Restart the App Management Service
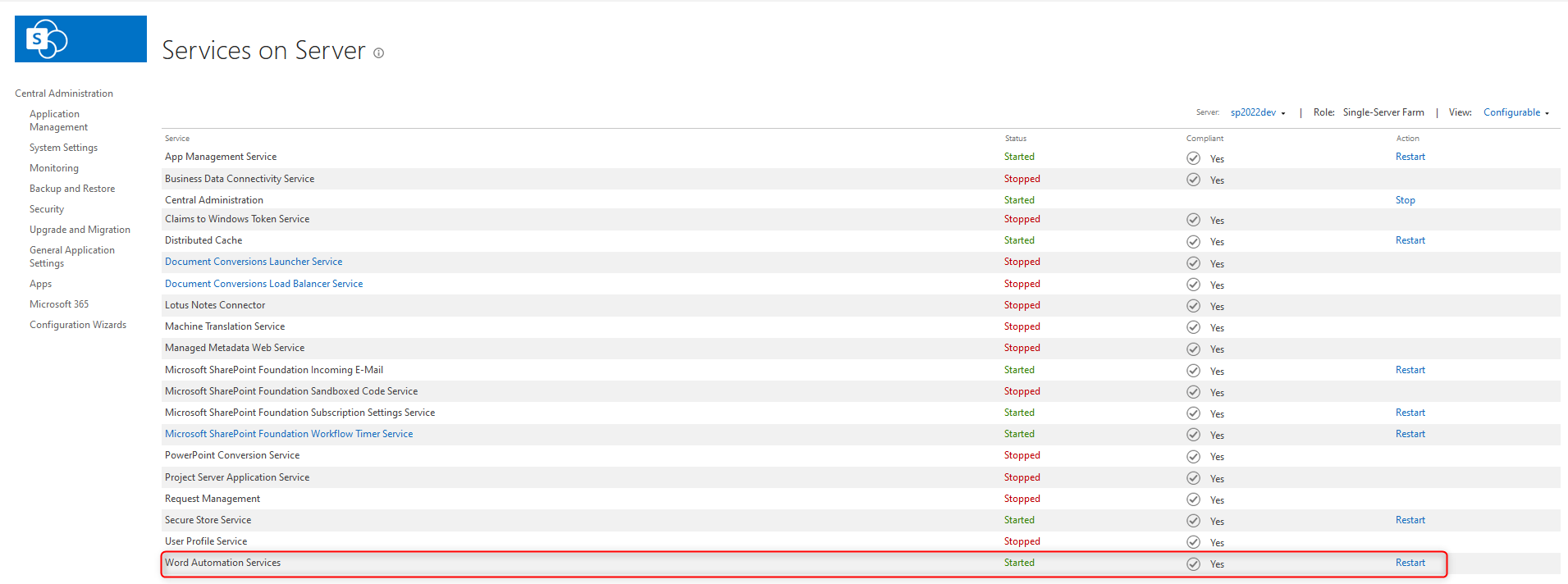The image size is (1568, 584). [x=1410, y=157]
